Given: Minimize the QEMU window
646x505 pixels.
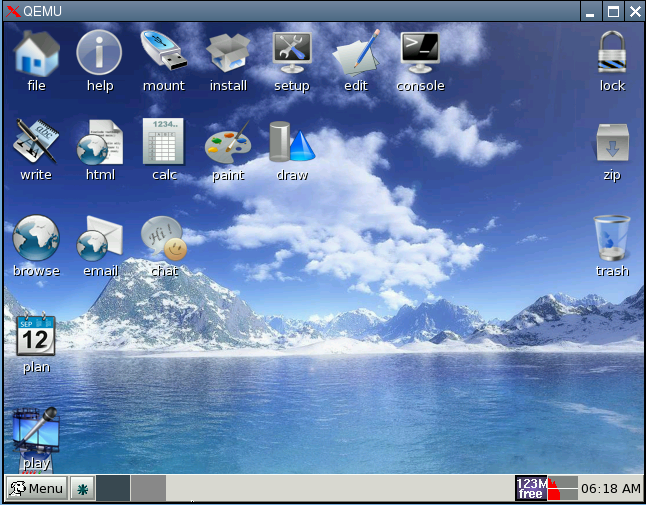Looking at the screenshot, I should click(590, 11).
